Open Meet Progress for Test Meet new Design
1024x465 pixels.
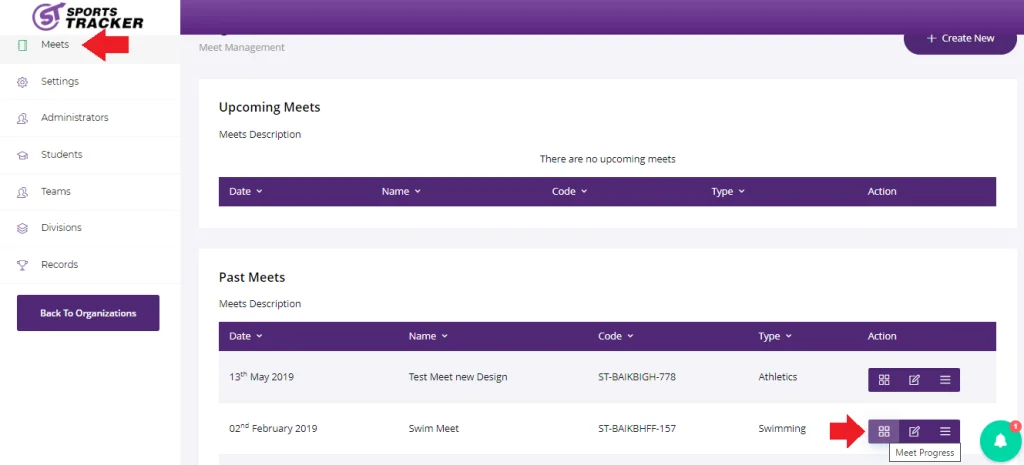[x=884, y=380]
